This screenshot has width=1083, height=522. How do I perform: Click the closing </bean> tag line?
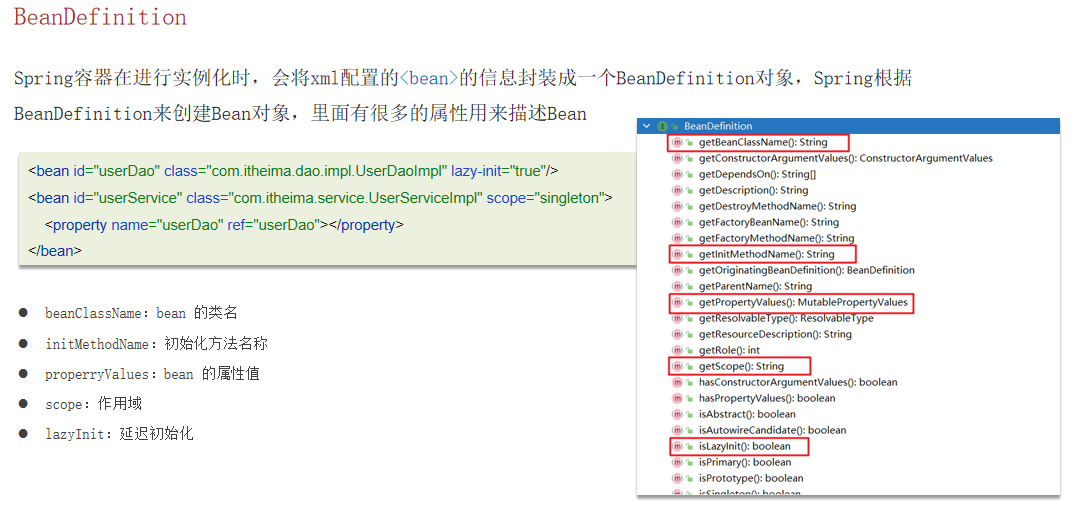[x=55, y=251]
